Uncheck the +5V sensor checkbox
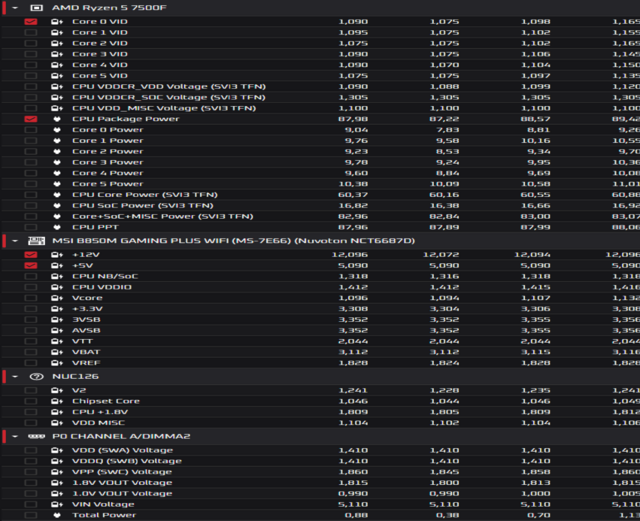 pyautogui.click(x=31, y=265)
